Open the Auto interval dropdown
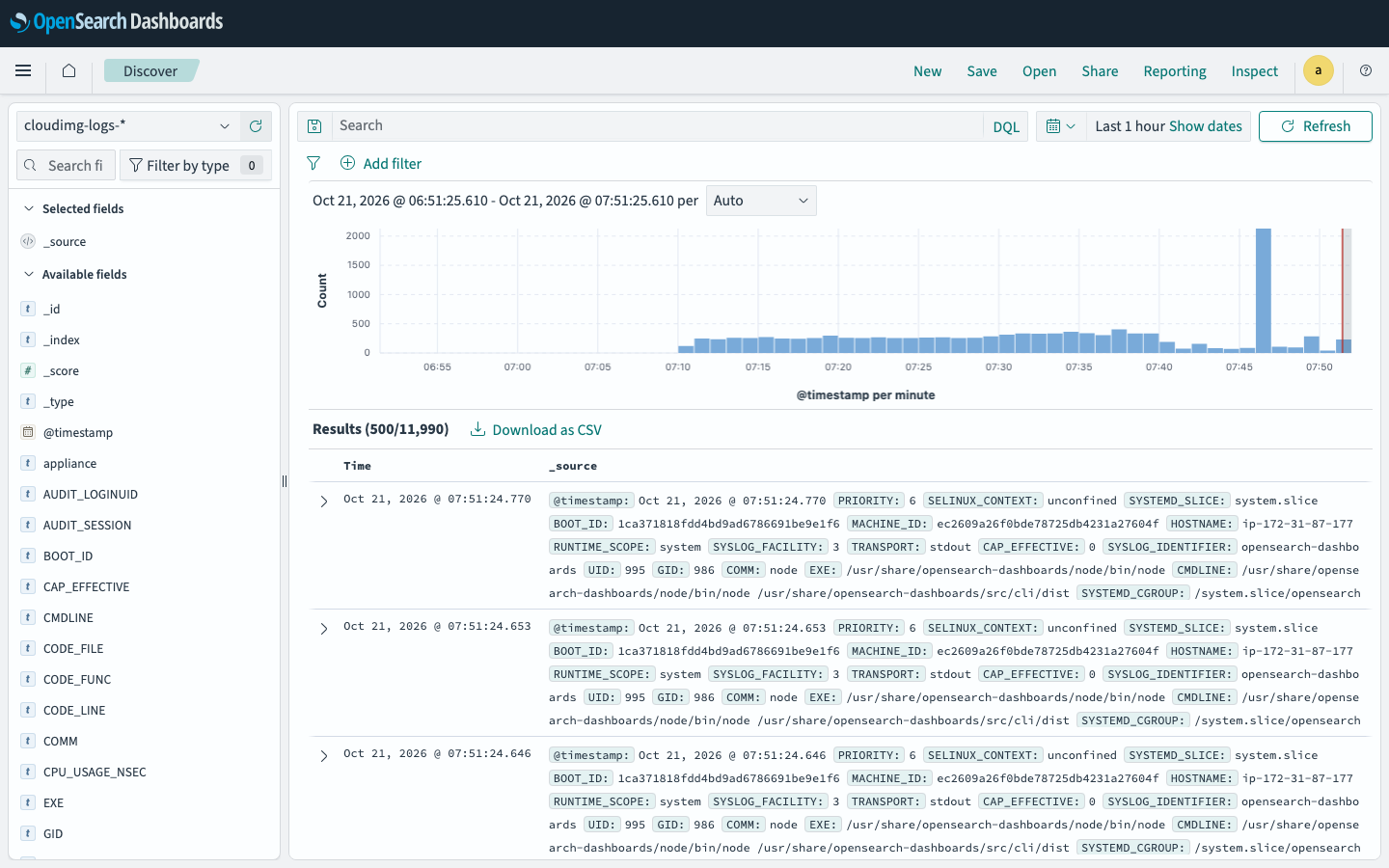This screenshot has width=1389, height=868. point(761,201)
